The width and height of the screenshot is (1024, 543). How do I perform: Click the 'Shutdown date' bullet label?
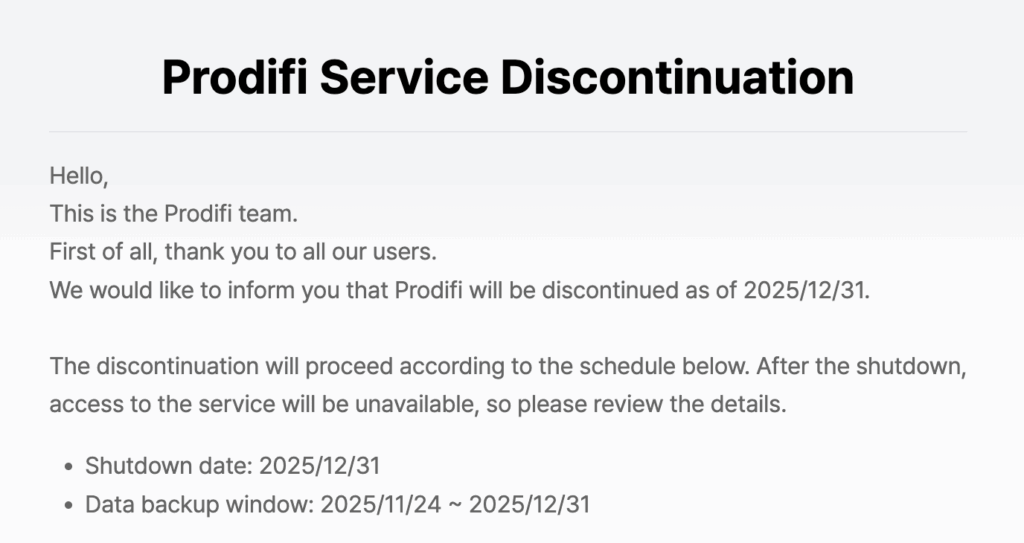pyautogui.click(x=168, y=466)
